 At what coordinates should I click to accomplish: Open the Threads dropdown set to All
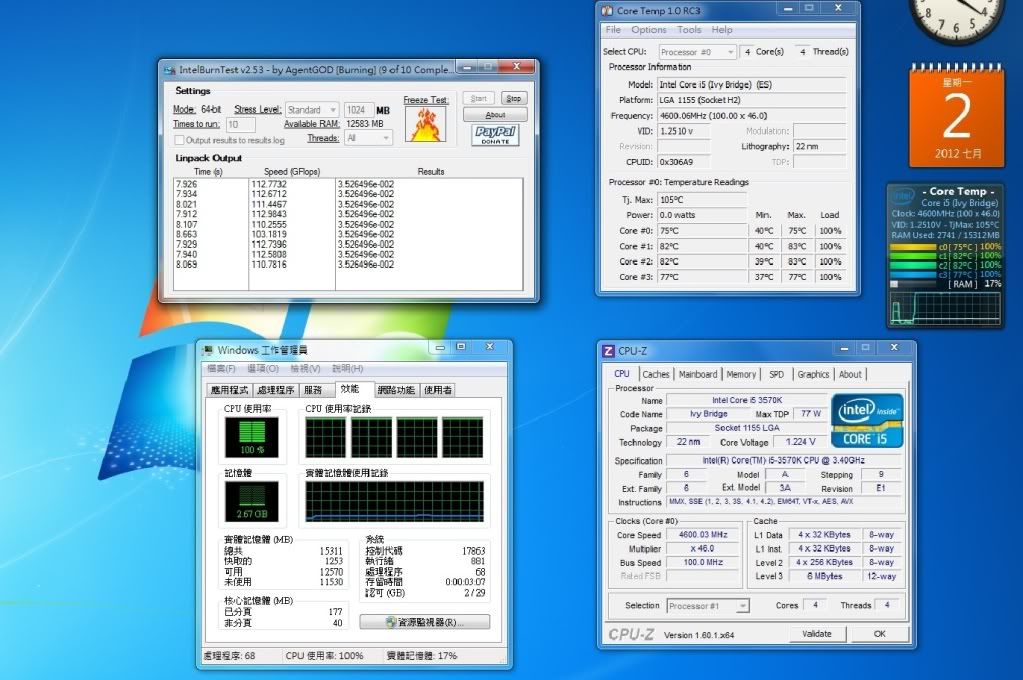tap(368, 138)
